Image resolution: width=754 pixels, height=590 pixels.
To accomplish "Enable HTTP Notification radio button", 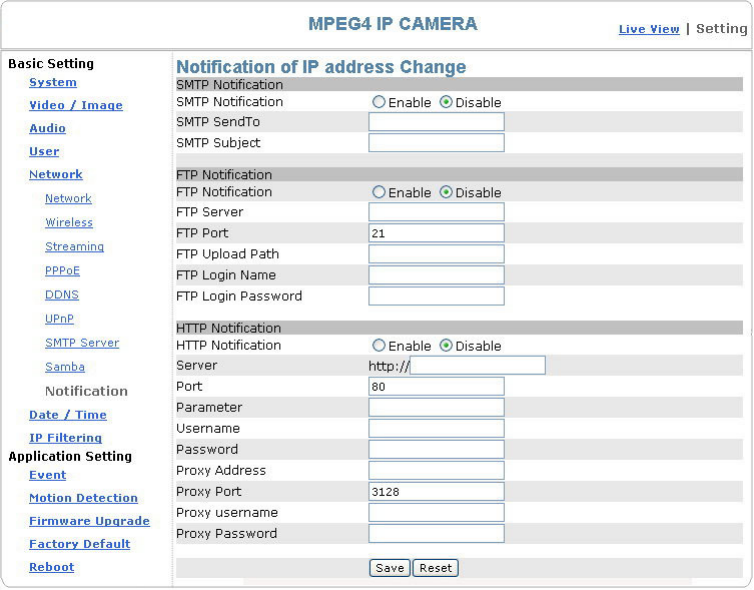I will [x=379, y=345].
